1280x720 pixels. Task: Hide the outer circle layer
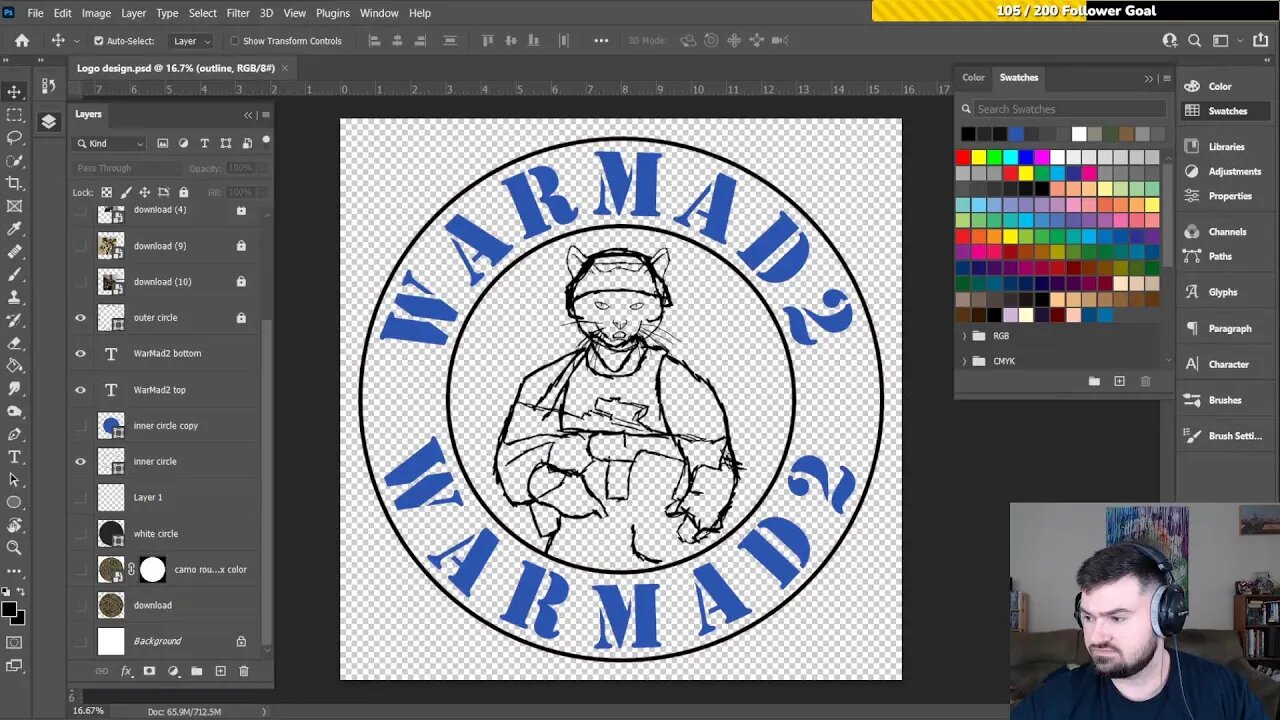[x=81, y=318]
